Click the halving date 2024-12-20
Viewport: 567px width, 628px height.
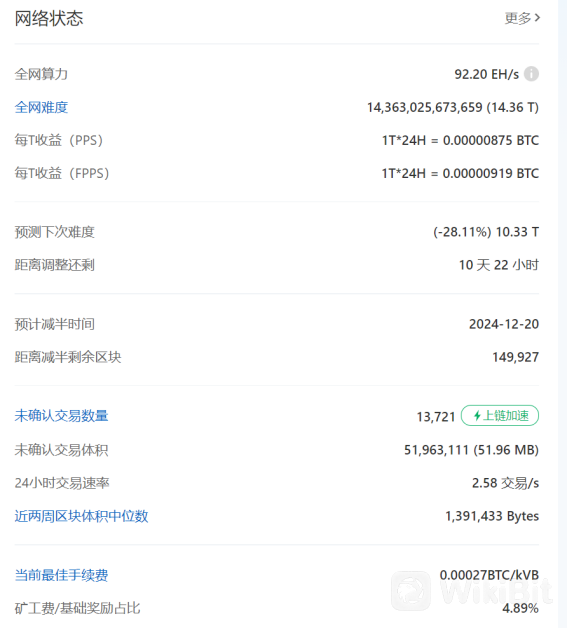[504, 324]
